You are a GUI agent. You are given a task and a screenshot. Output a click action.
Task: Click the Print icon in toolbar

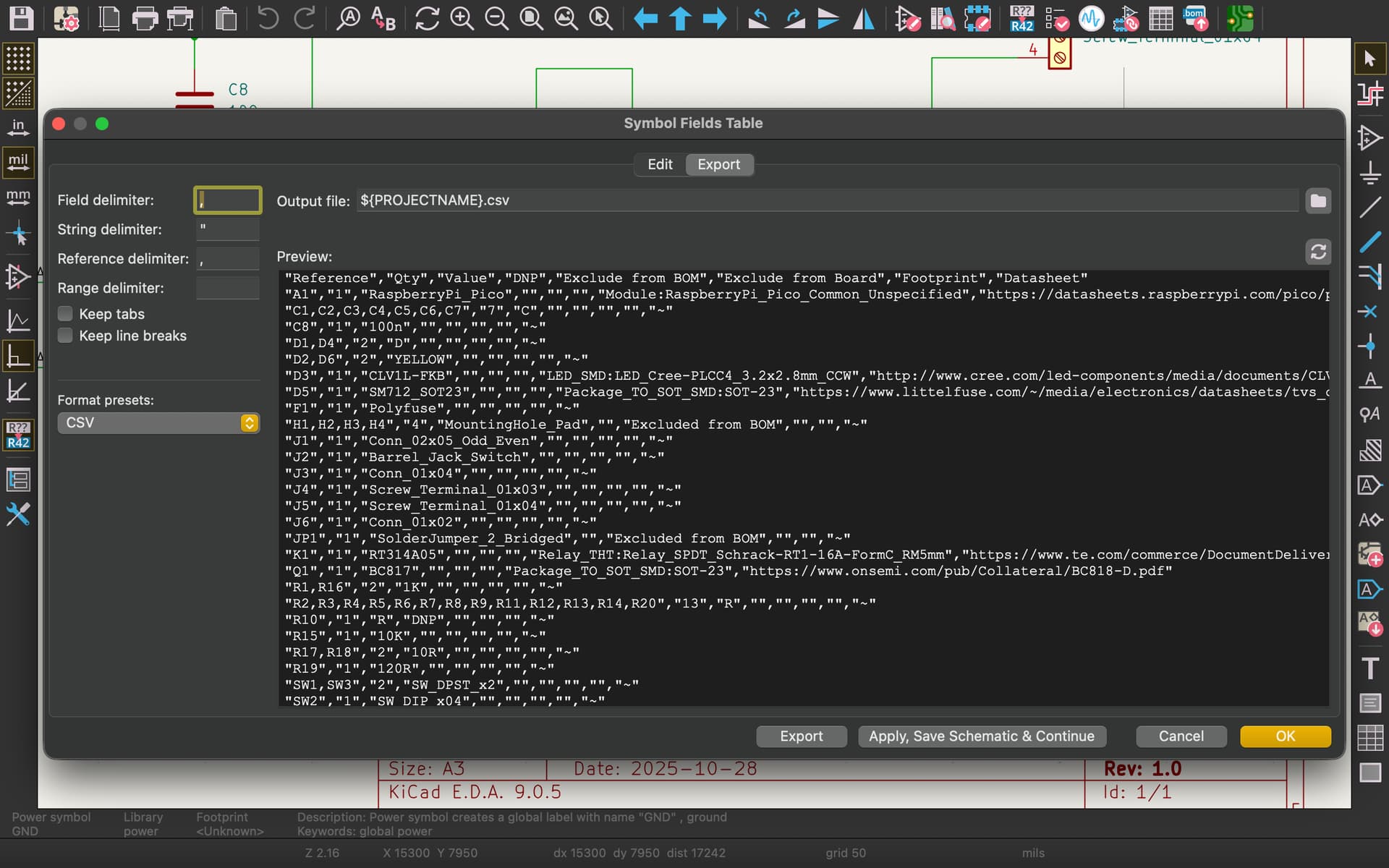point(145,18)
